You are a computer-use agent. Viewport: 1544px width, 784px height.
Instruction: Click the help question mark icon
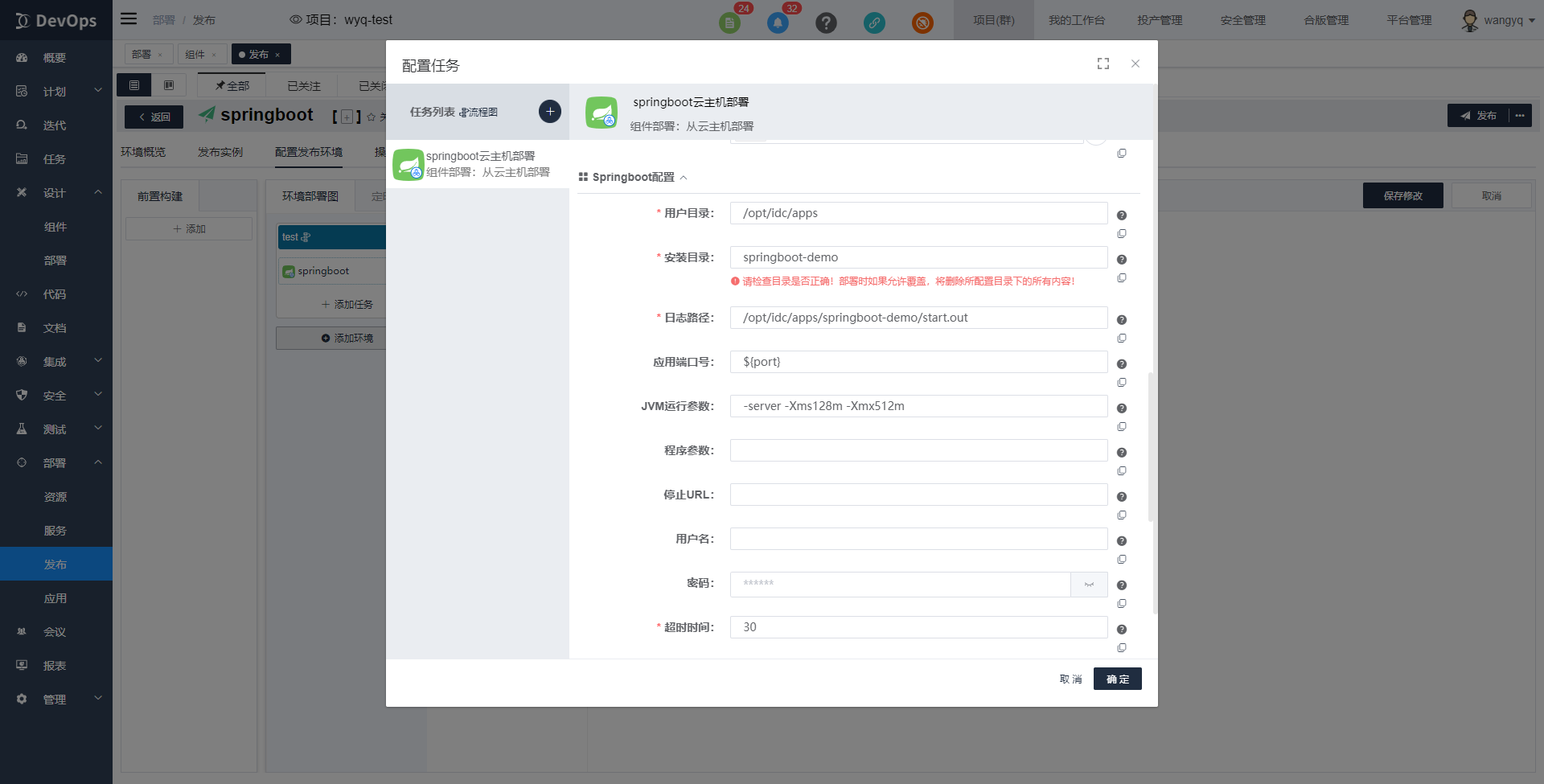826,23
